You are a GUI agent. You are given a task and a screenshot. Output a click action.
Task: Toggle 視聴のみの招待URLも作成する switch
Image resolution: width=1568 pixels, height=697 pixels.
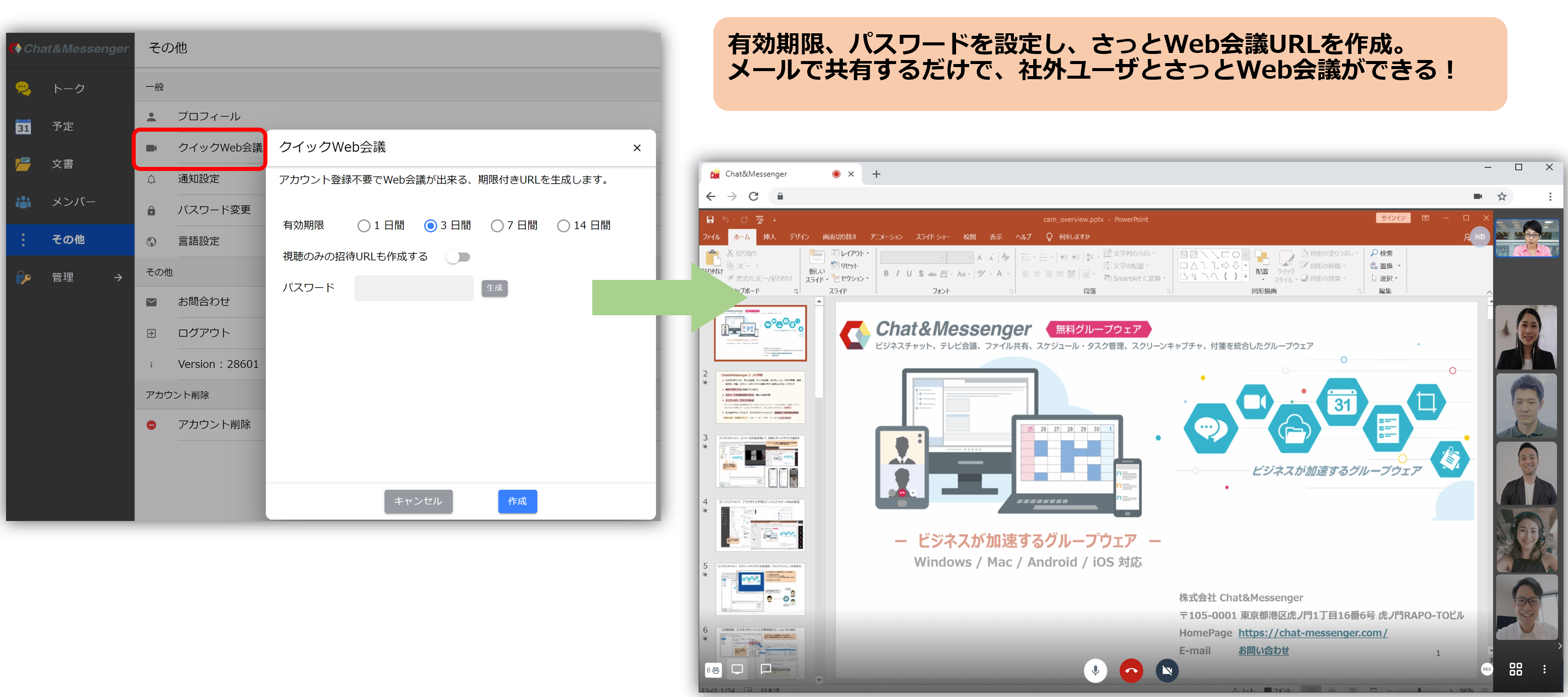(x=459, y=257)
